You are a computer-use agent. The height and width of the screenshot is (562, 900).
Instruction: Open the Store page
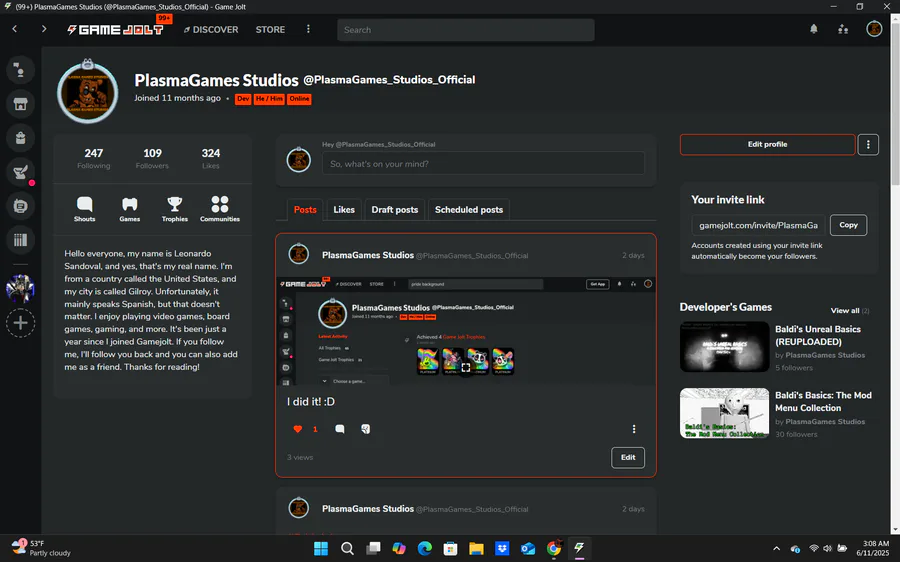point(270,29)
